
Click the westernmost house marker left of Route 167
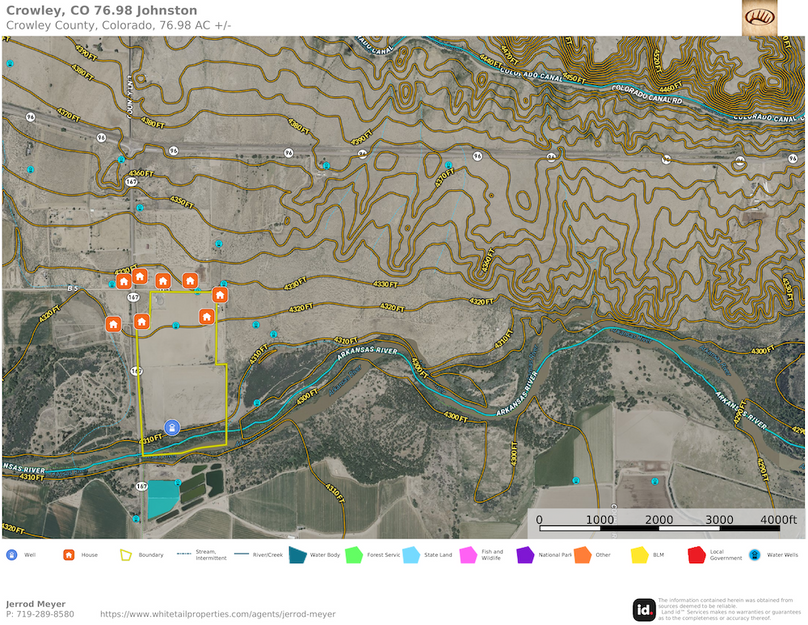pyautogui.click(x=114, y=324)
